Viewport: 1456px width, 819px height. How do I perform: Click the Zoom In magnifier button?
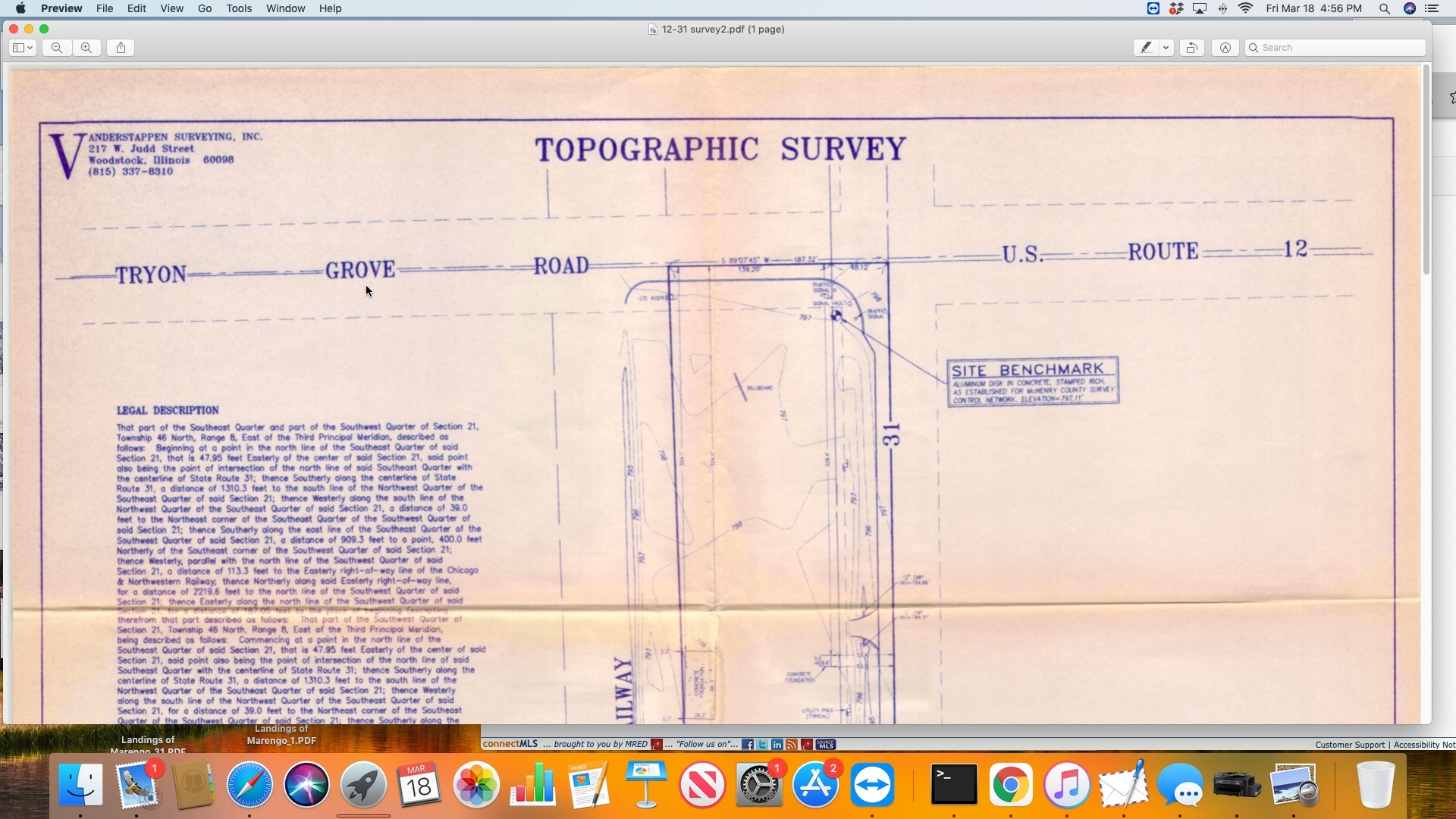(86, 48)
